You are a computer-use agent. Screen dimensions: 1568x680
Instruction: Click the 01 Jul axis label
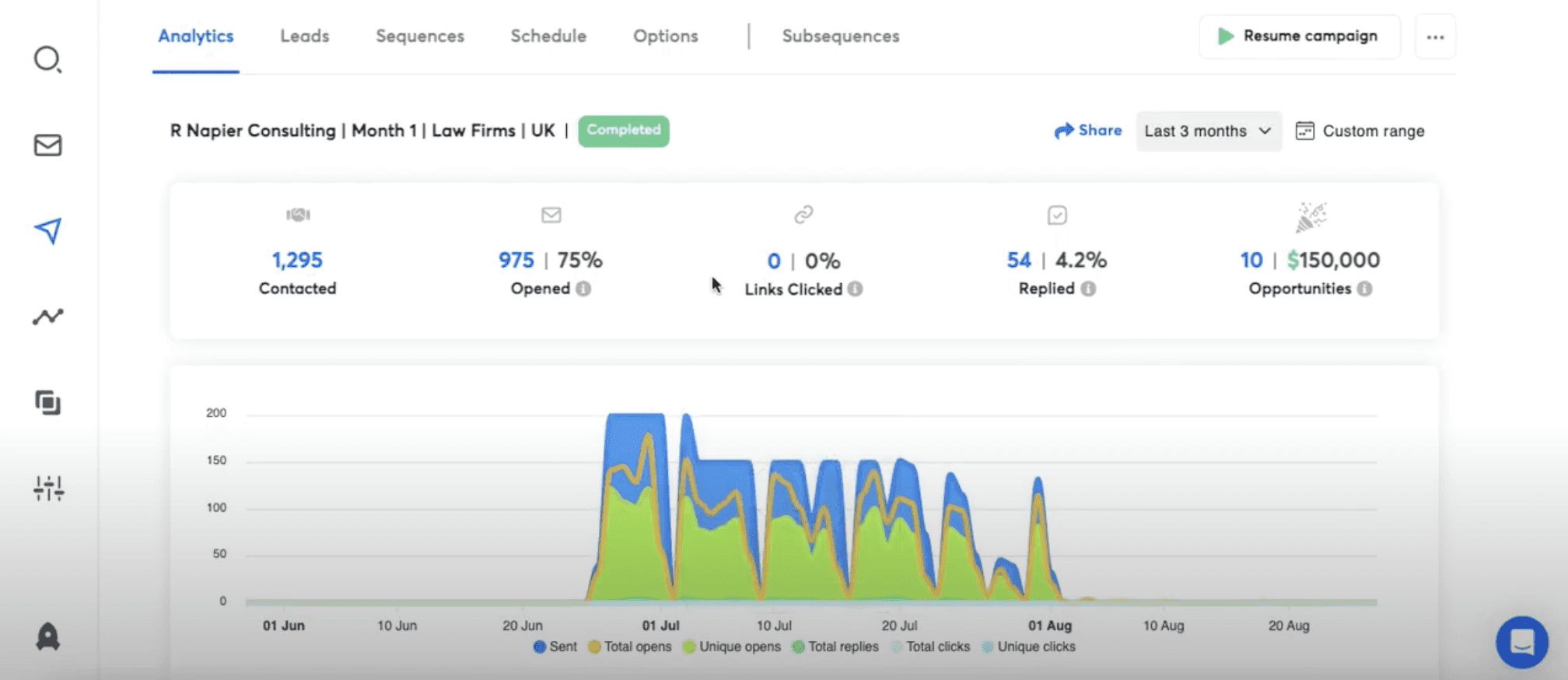pyautogui.click(x=660, y=626)
